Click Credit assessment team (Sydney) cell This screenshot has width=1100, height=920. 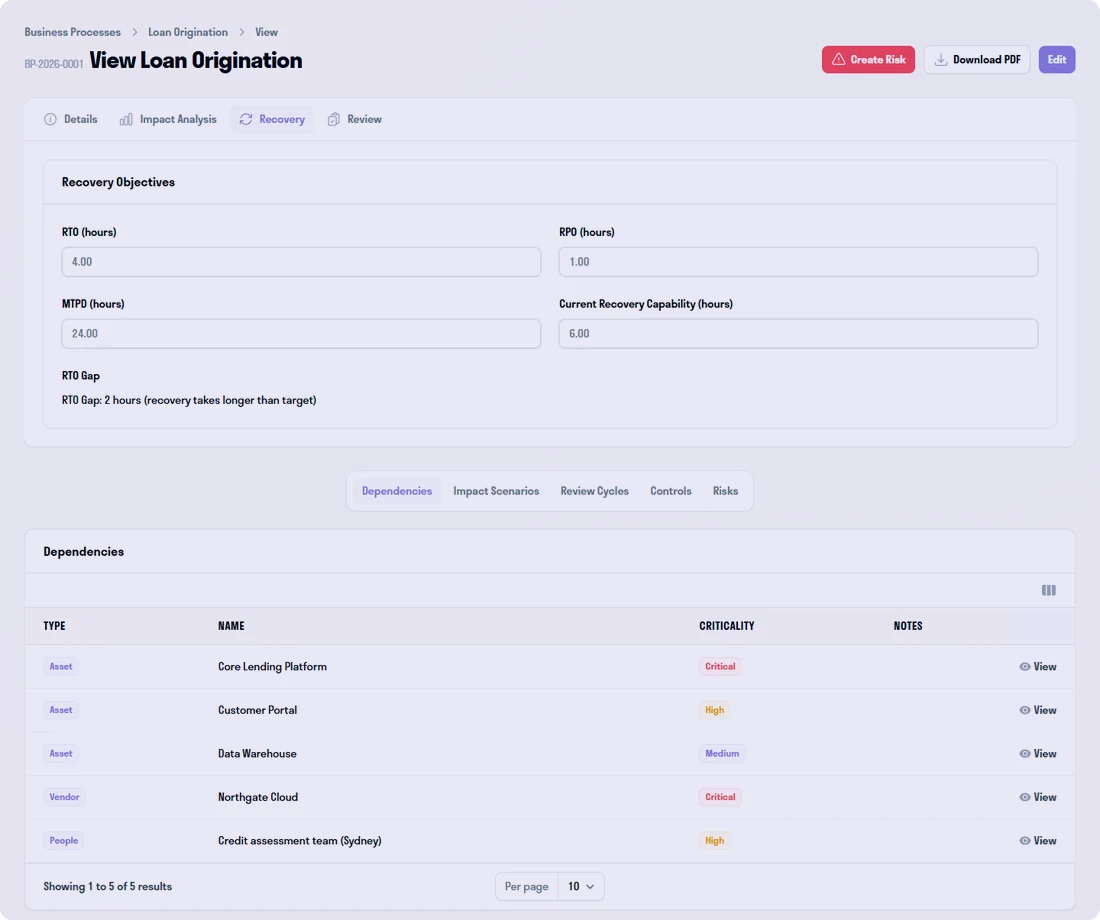click(x=300, y=841)
